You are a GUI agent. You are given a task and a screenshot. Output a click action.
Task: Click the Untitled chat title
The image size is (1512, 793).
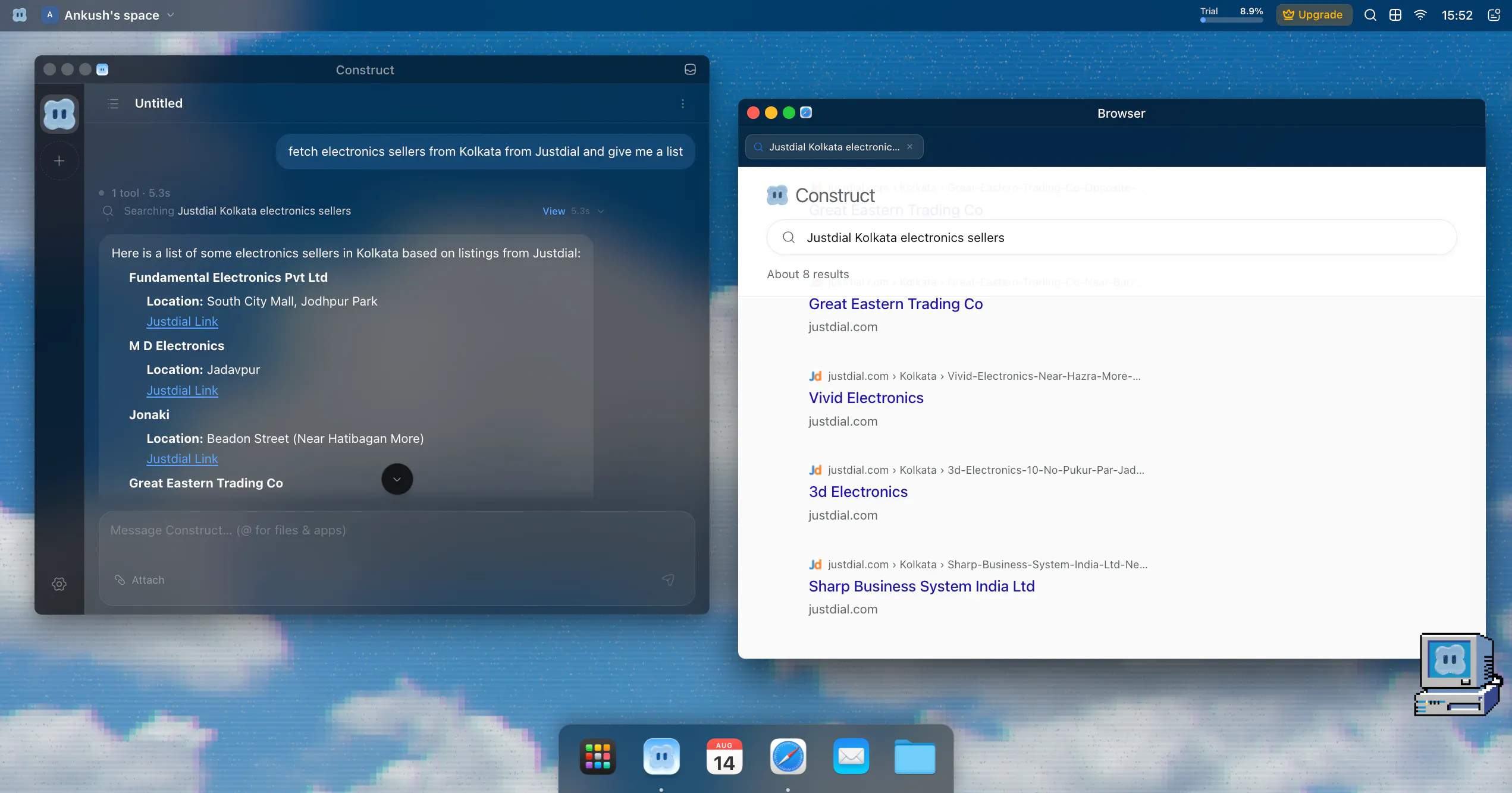[159, 103]
